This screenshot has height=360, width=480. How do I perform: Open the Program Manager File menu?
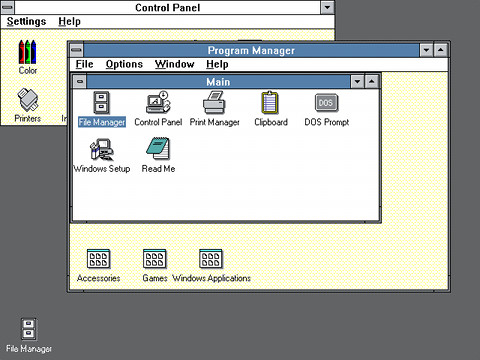tap(84, 64)
